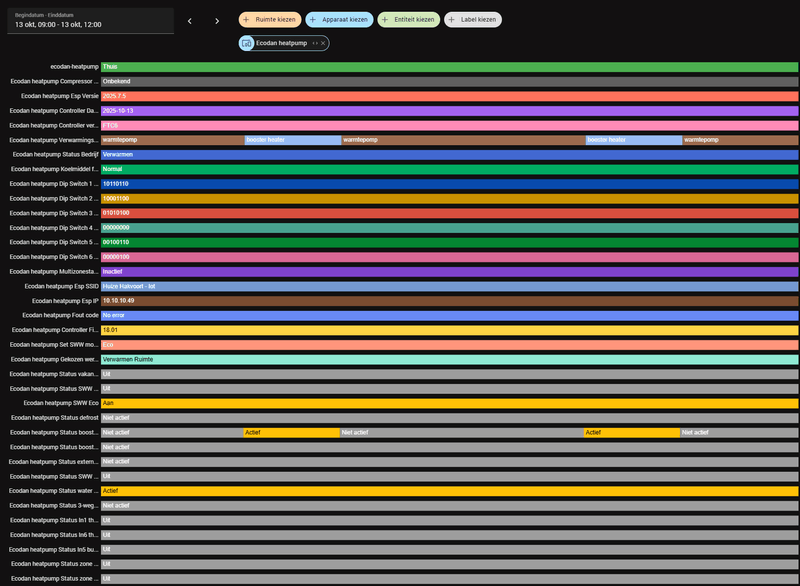
Task: Click the 10.10.10.49 Esp IP bar
Action: (x=449, y=301)
